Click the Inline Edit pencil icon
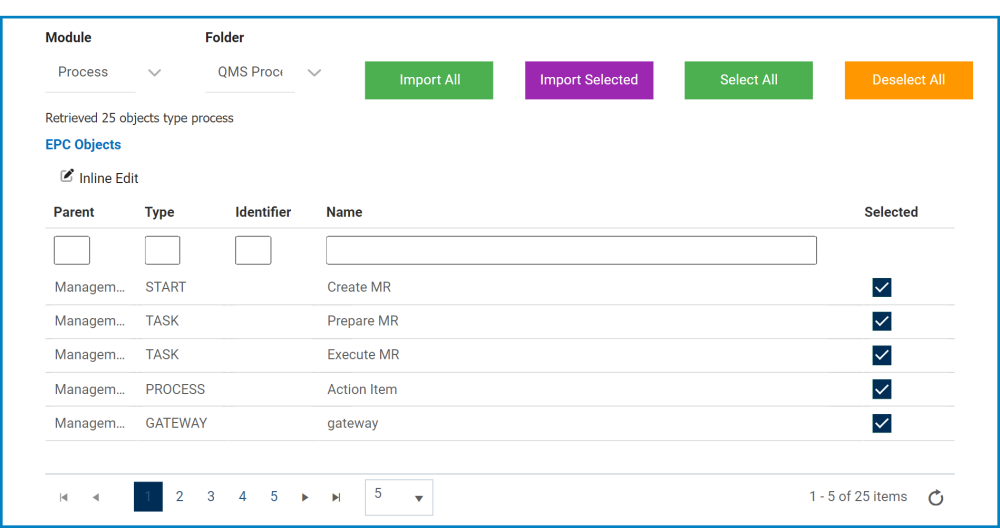This screenshot has height=528, width=1000. pos(67,176)
